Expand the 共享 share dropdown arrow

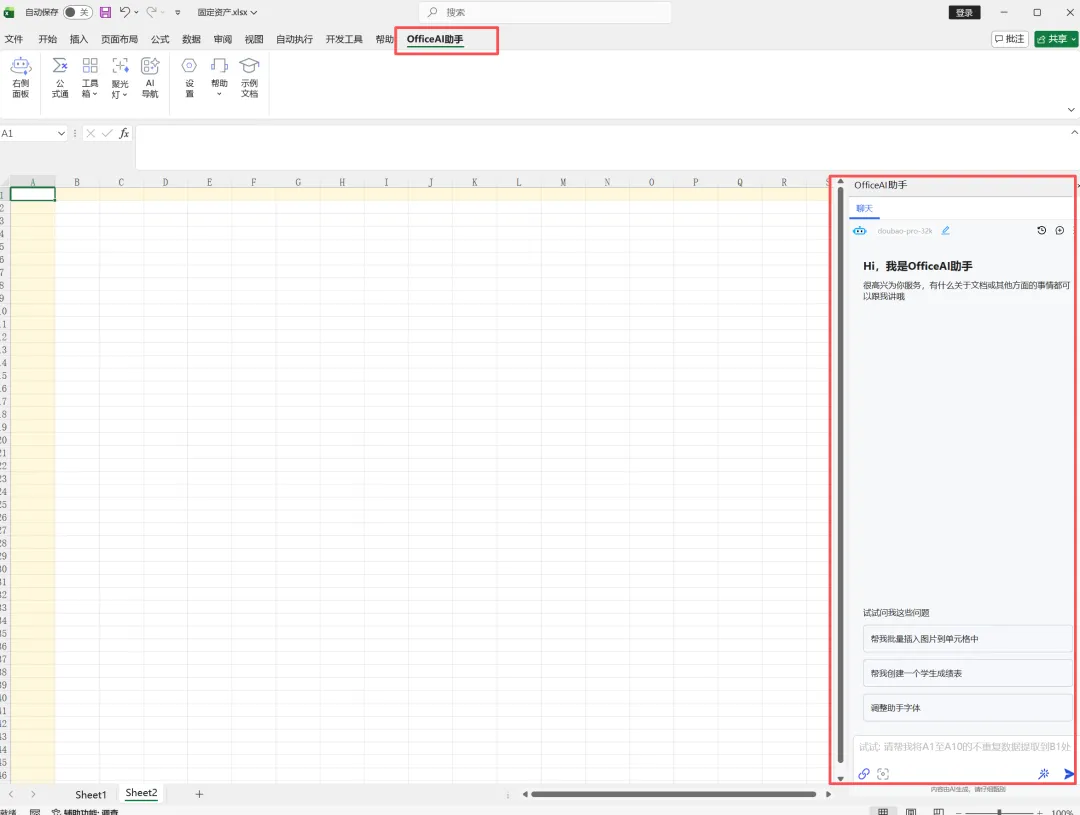(1073, 39)
